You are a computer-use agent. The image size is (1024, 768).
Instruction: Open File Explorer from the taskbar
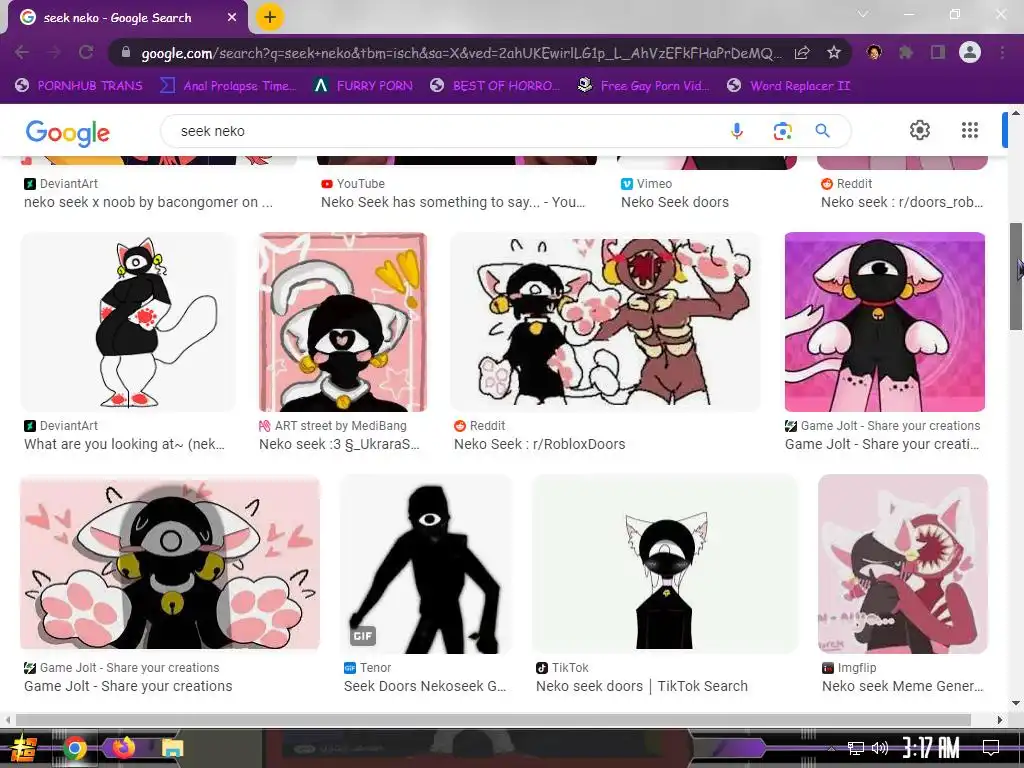[172, 748]
